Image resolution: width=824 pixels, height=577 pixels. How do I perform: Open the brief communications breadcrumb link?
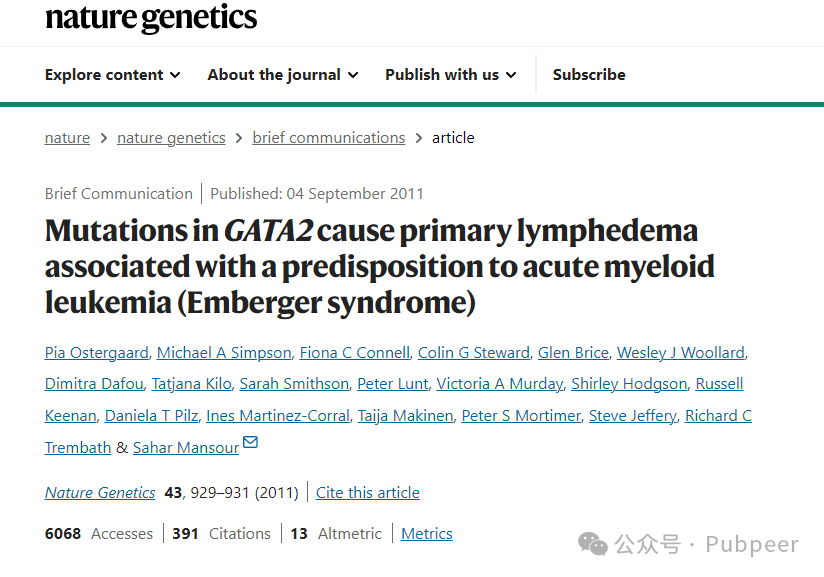click(x=329, y=138)
